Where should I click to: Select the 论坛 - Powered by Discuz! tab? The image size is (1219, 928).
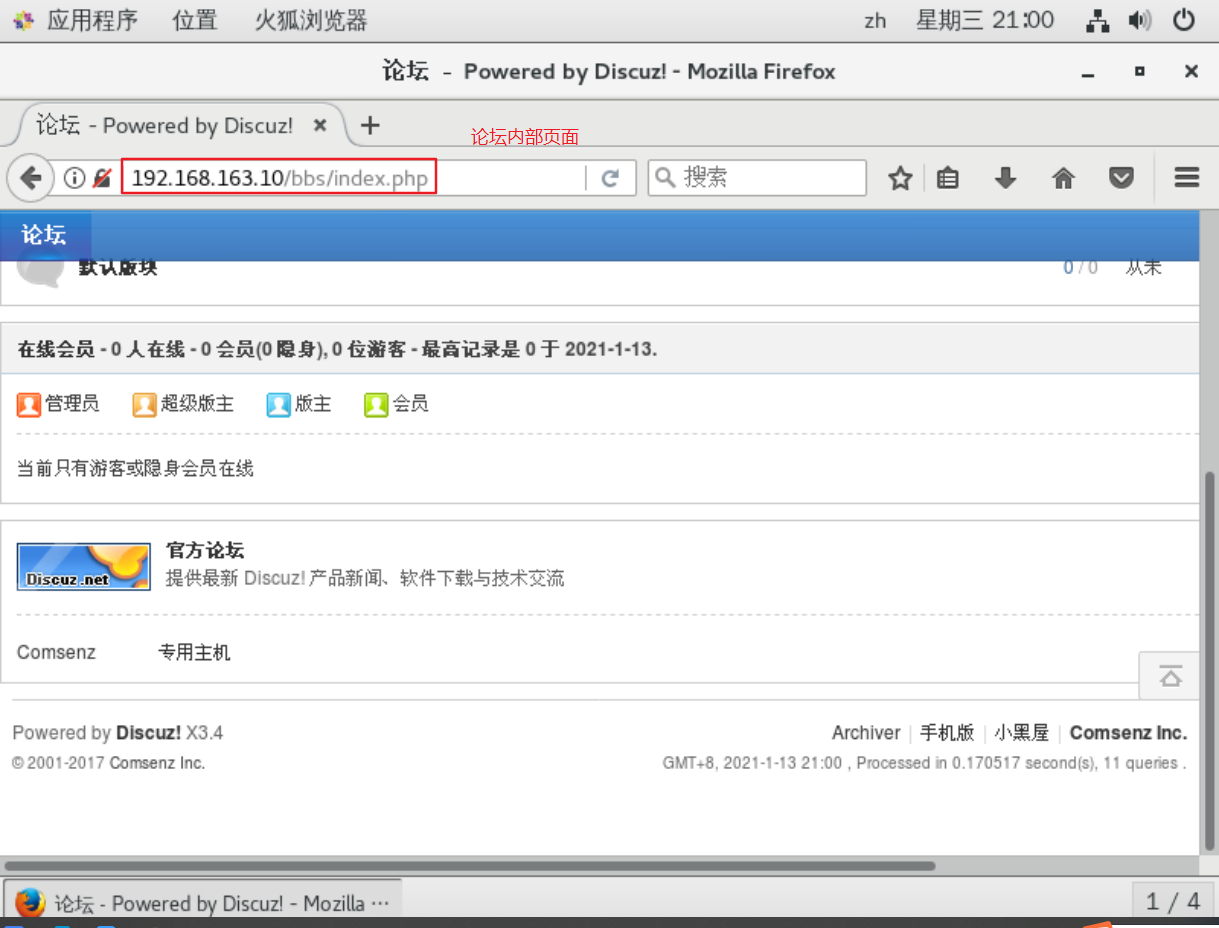coord(179,126)
